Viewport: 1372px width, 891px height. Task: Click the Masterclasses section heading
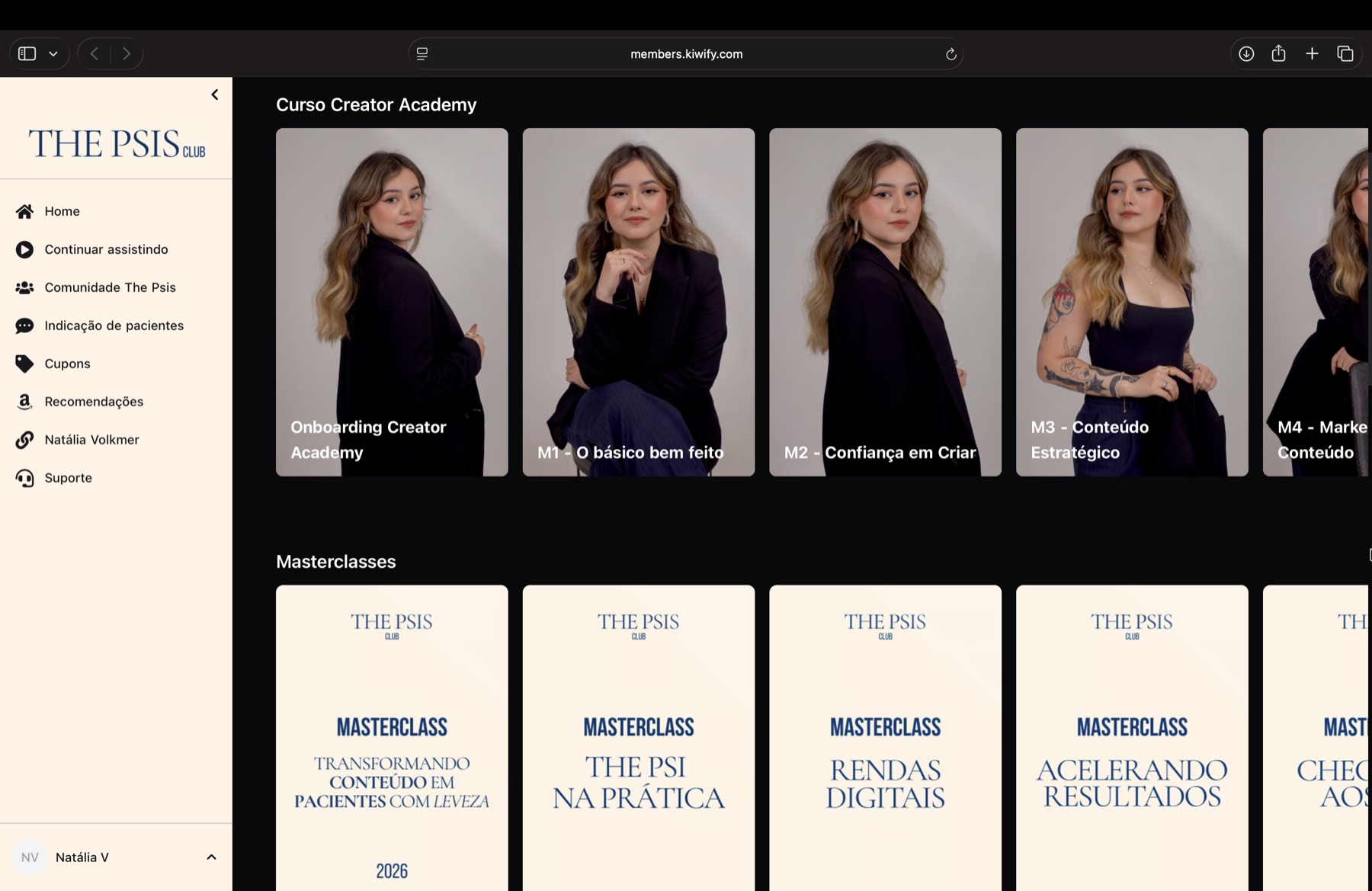[335, 562]
